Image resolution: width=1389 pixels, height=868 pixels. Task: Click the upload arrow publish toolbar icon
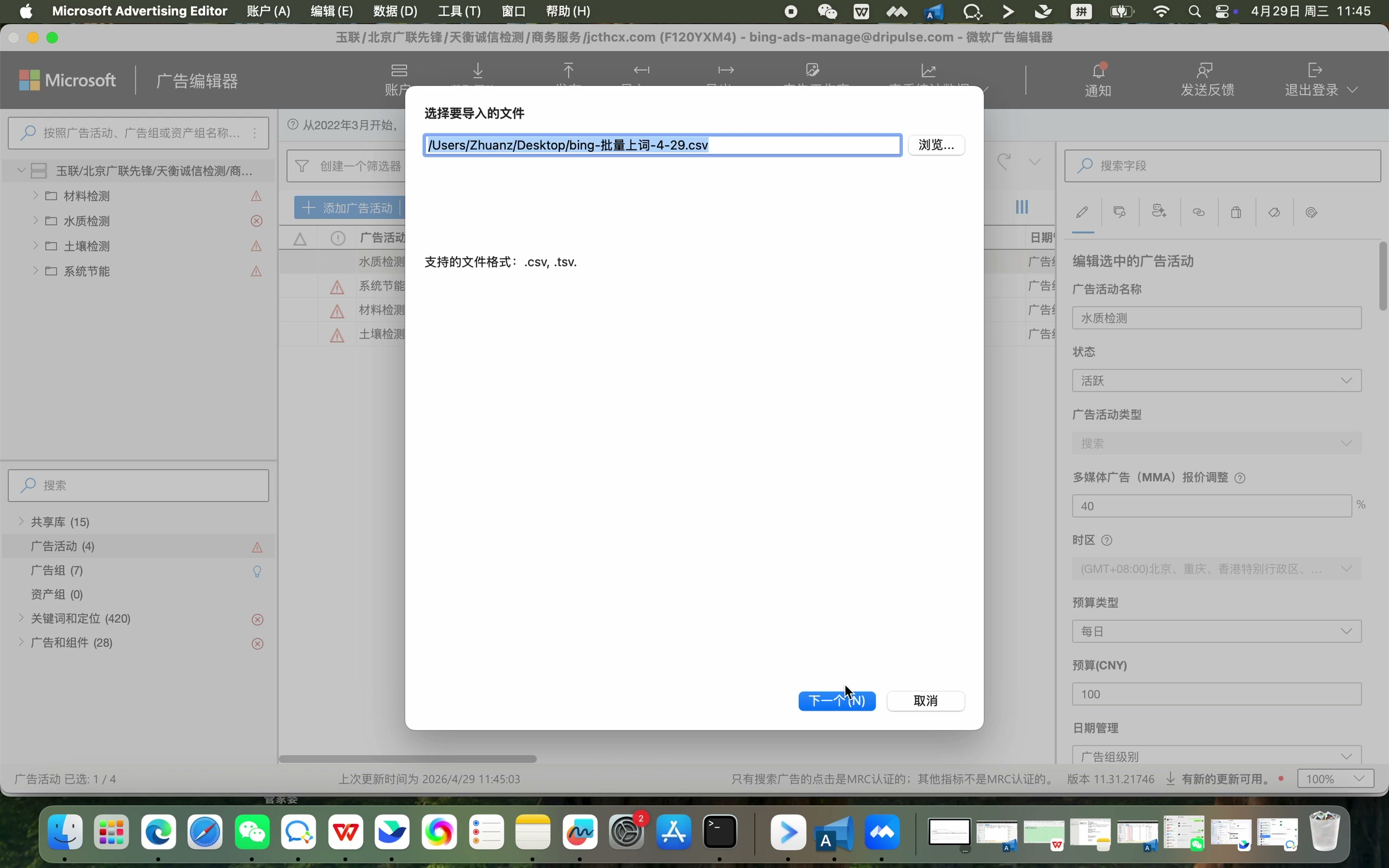pos(568,71)
